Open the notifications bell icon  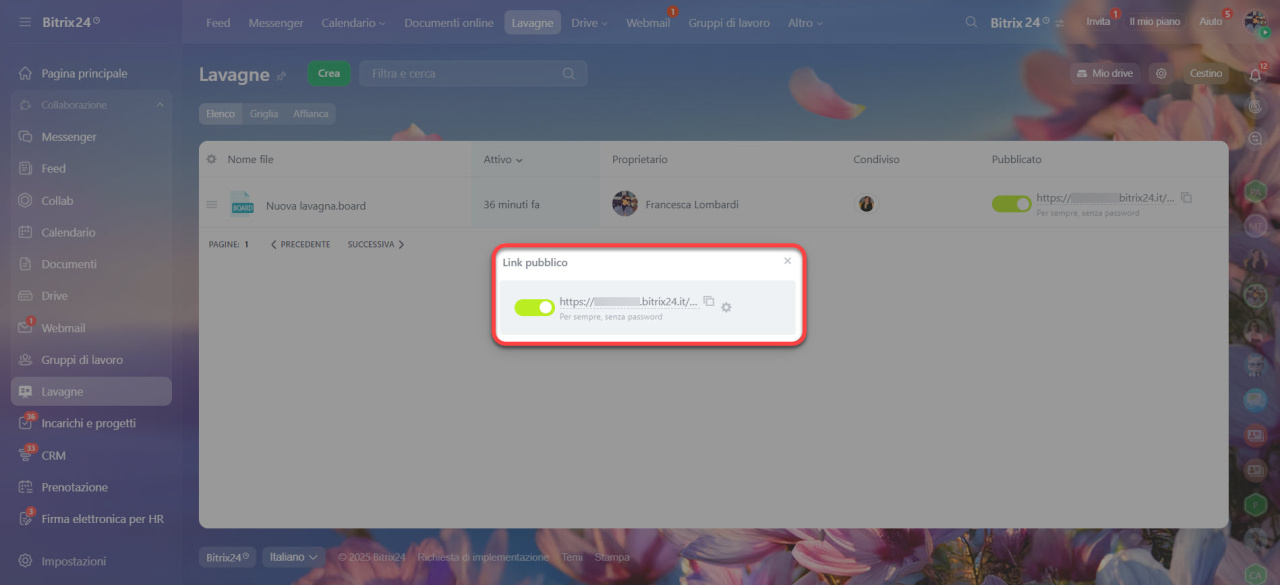[1255, 75]
